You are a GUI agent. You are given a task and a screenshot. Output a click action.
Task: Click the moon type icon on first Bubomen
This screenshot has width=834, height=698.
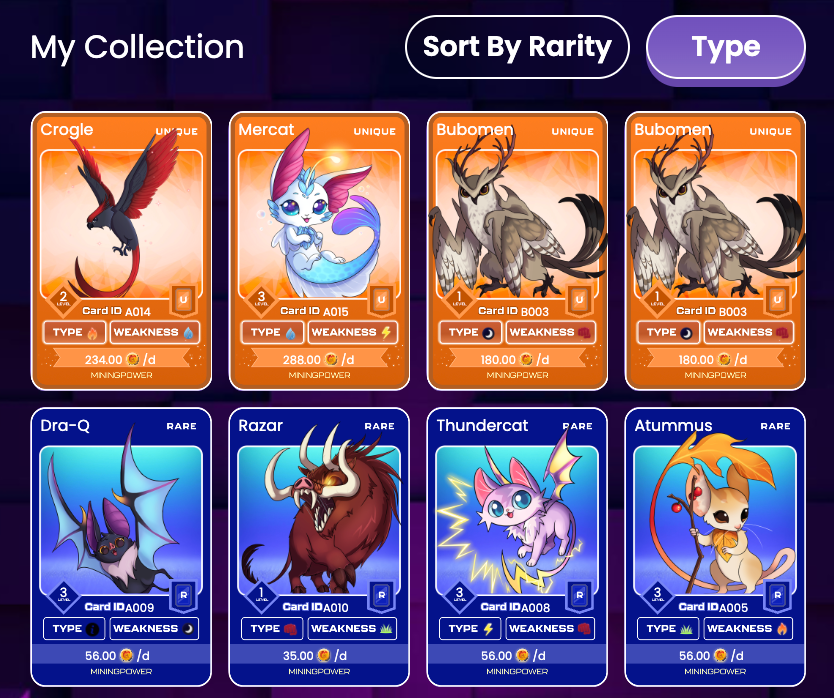(488, 333)
